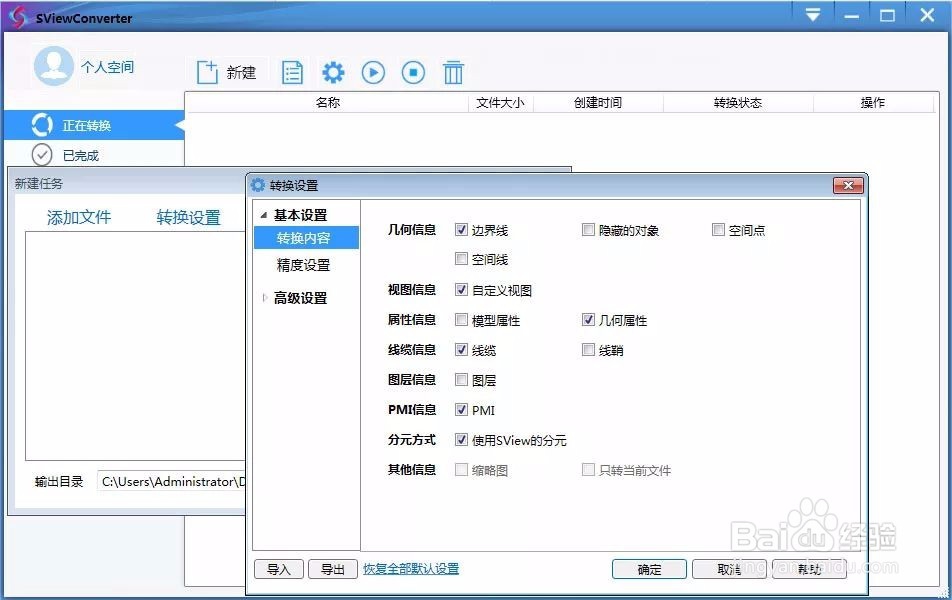
Task: Open the conversion log list icon
Action: (292, 71)
